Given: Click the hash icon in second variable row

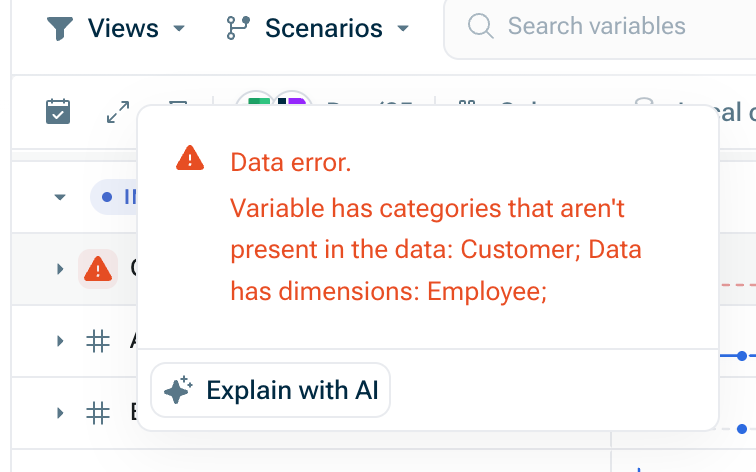Looking at the screenshot, I should (x=98, y=341).
